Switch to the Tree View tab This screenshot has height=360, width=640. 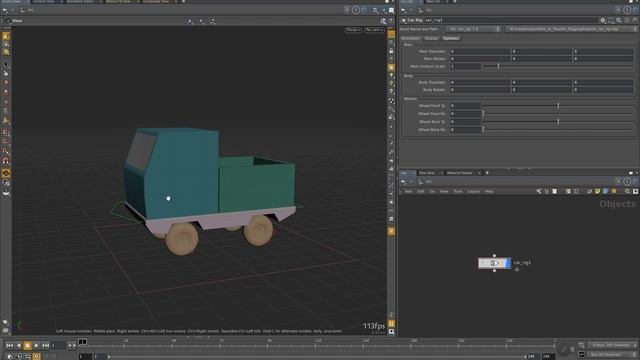pos(427,173)
